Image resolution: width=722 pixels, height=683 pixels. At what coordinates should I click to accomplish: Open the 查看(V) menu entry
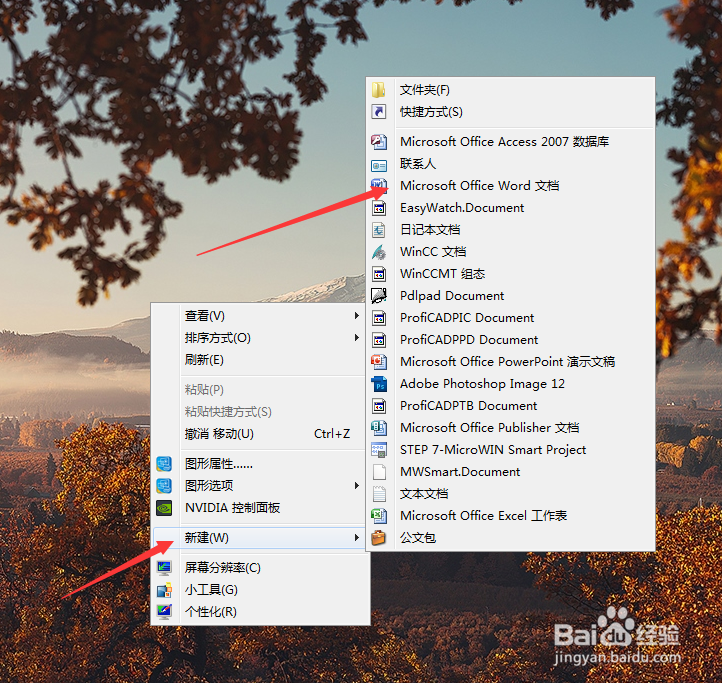(260, 316)
